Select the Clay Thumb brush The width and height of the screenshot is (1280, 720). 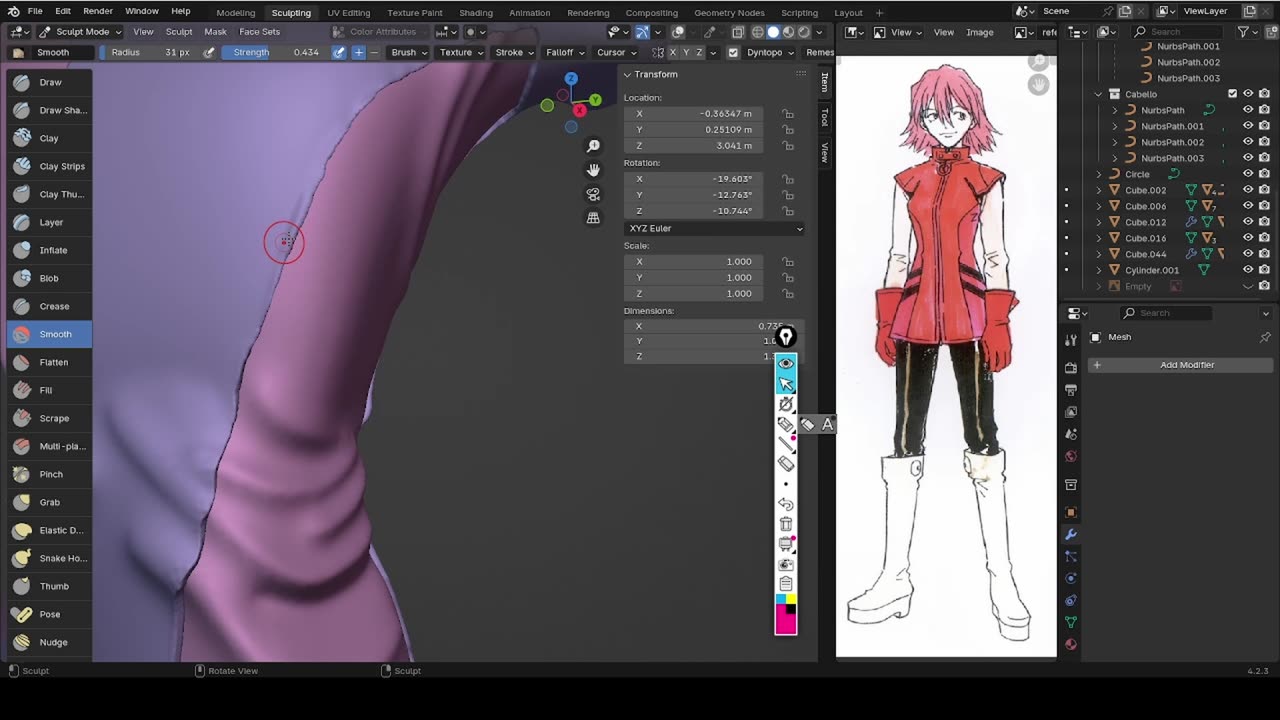point(49,194)
